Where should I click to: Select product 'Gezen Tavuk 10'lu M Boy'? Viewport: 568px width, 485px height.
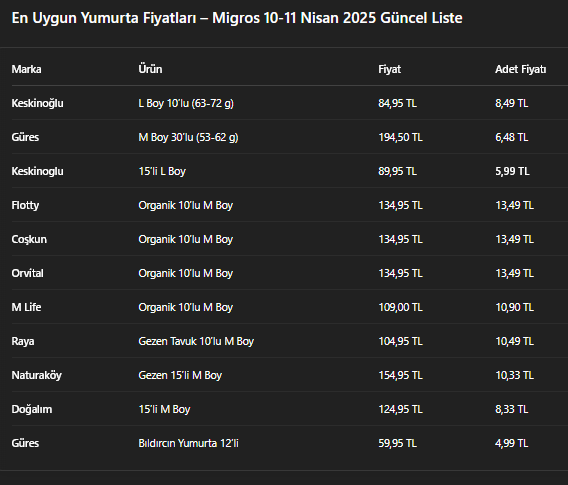[x=196, y=342]
